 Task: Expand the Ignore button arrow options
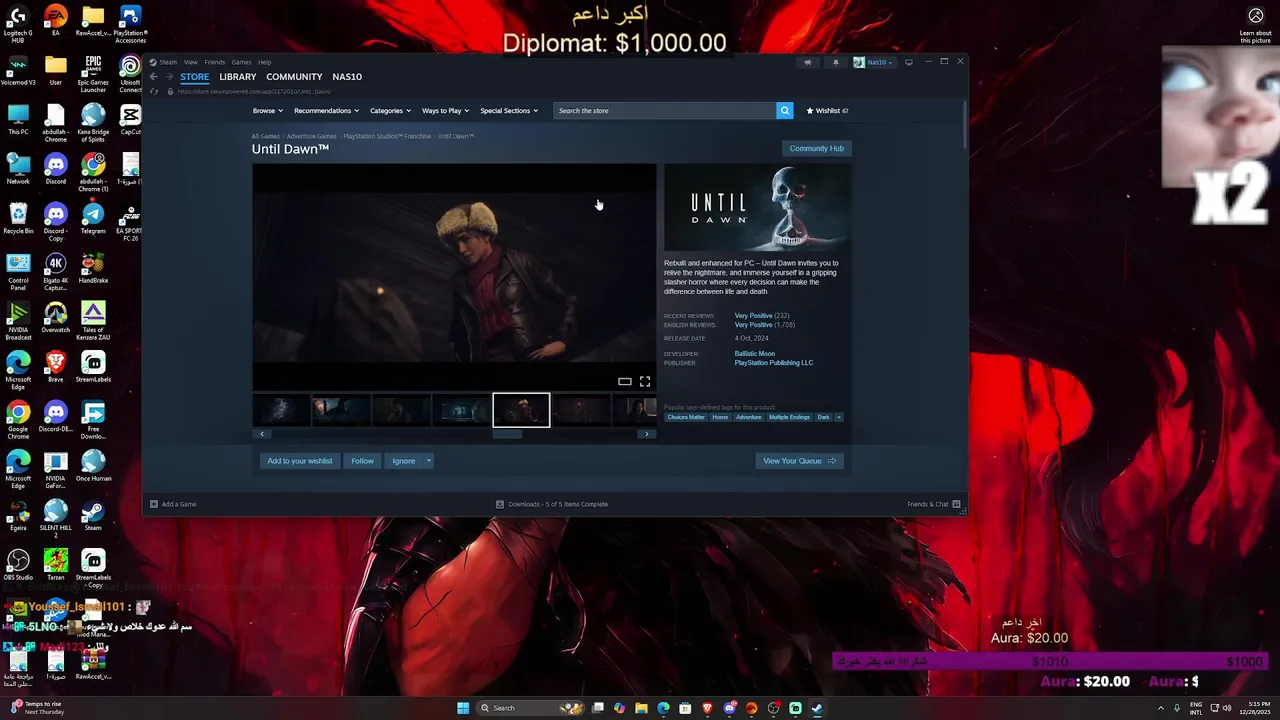[428, 461]
